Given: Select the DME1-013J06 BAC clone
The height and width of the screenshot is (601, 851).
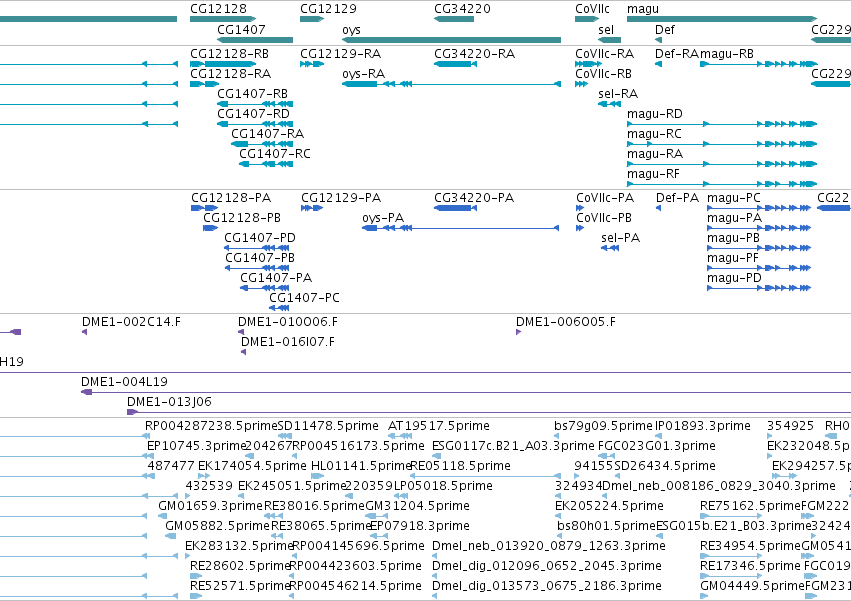Looking at the screenshot, I should click(489, 412).
